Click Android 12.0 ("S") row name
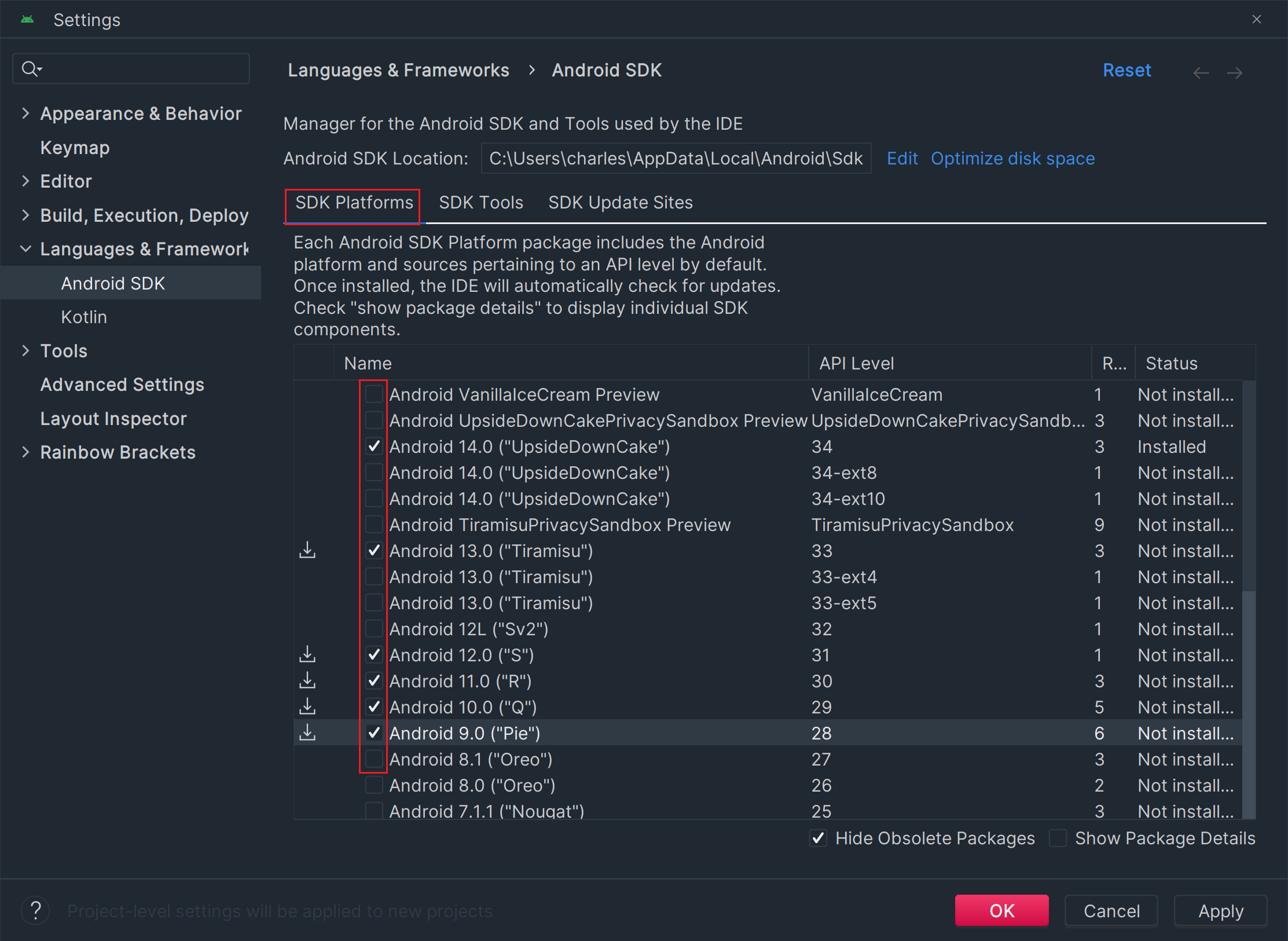The height and width of the screenshot is (941, 1288). [x=461, y=655]
